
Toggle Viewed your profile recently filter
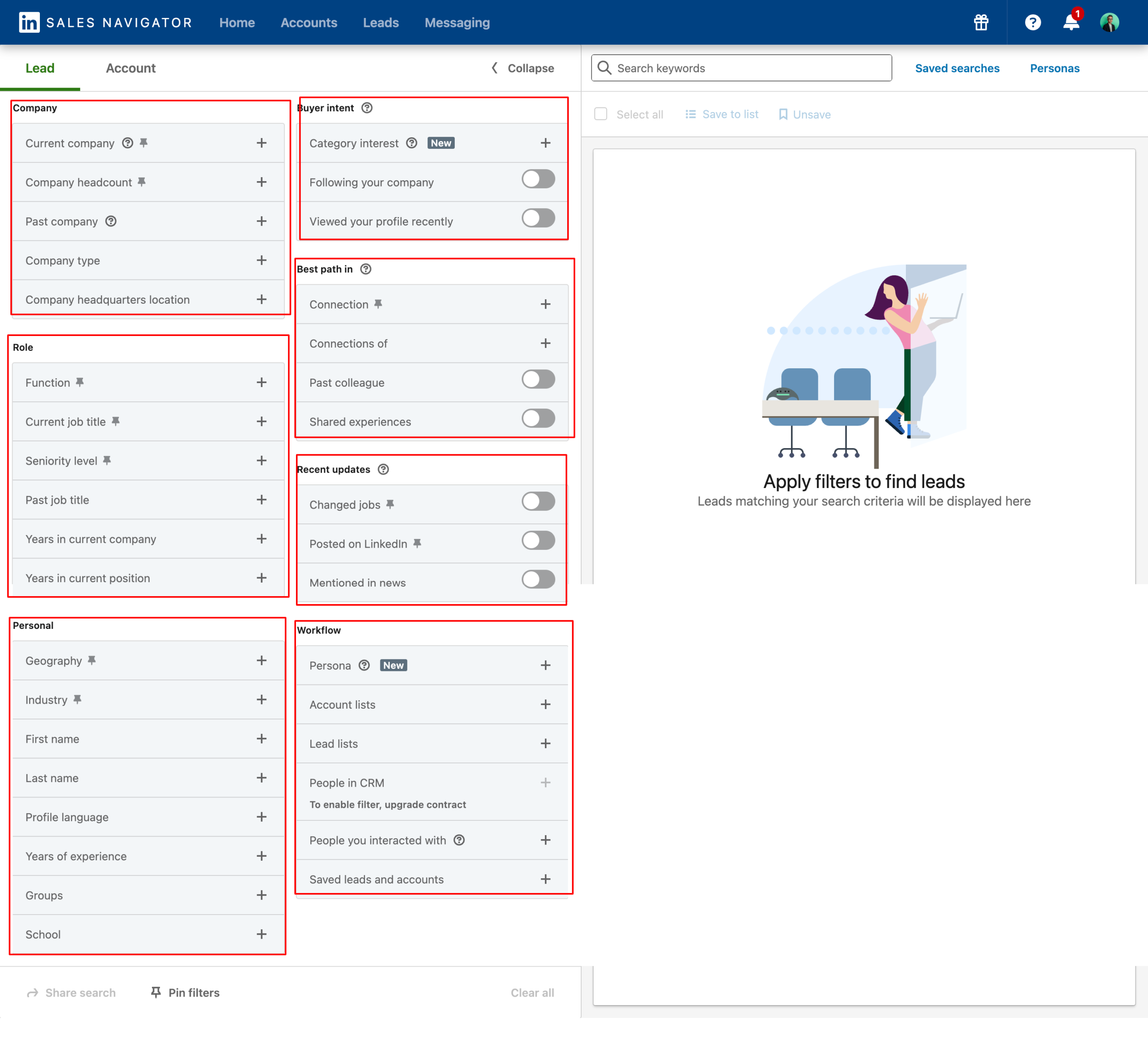[x=538, y=218]
